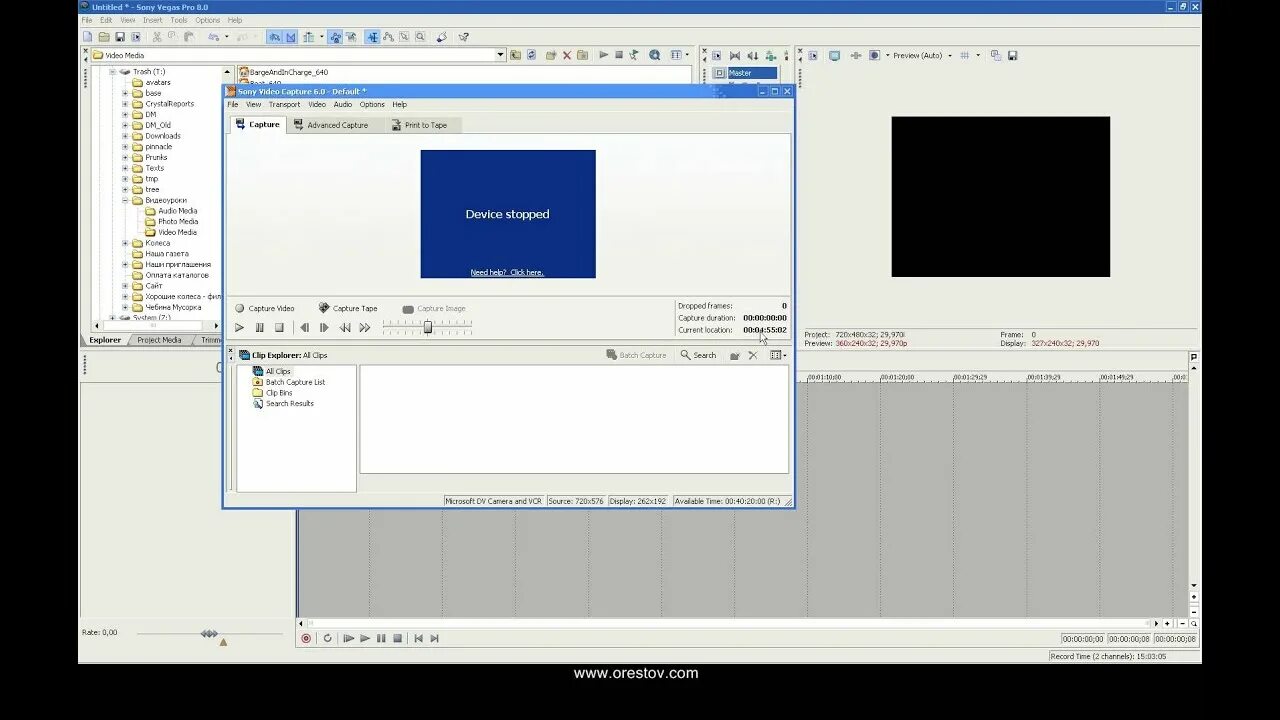This screenshot has height=720, width=1280.
Task: Open Clip Explorer views dropdown
Action: 778,355
